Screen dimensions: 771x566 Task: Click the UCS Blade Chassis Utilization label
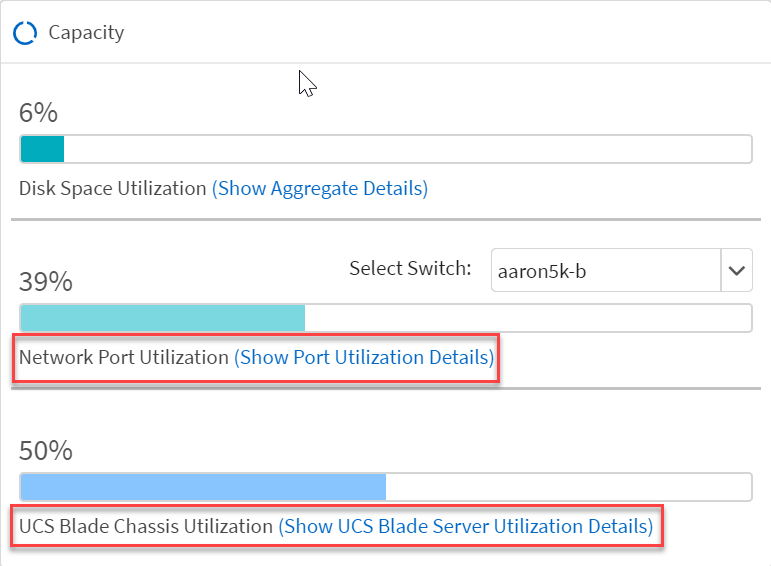[146, 526]
